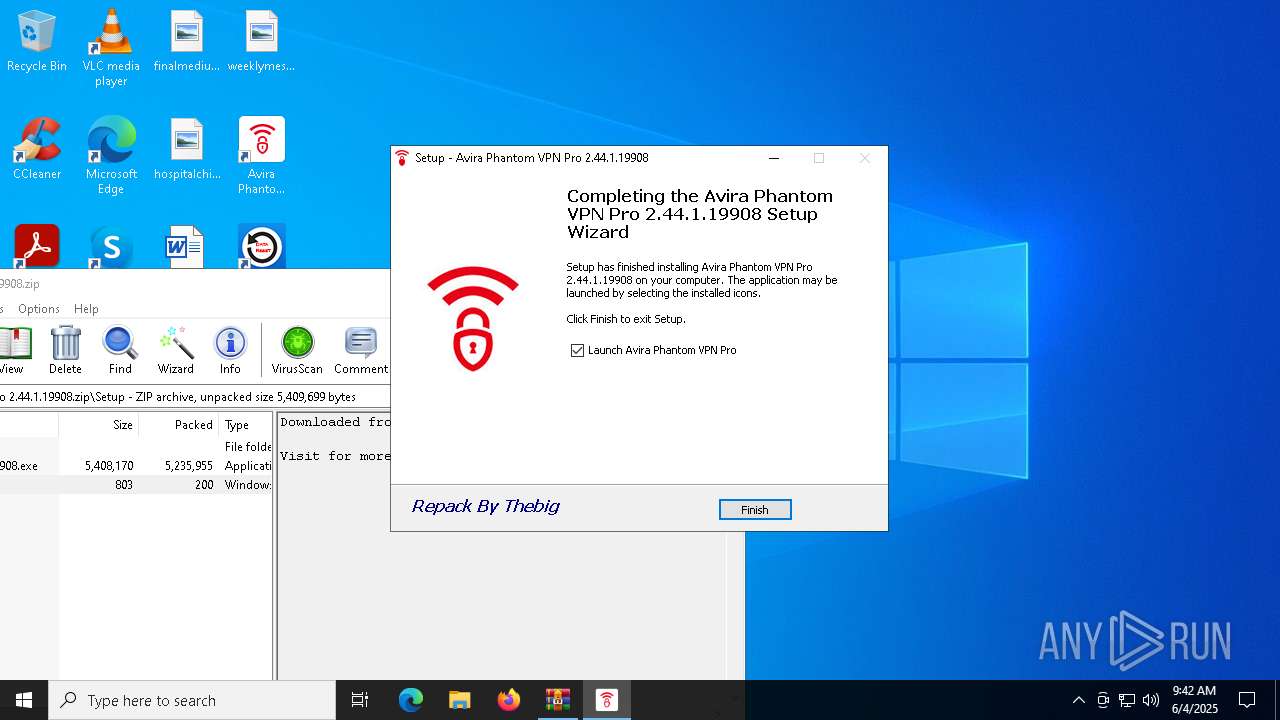
Task: Click the taskbar search box
Action: pos(192,700)
